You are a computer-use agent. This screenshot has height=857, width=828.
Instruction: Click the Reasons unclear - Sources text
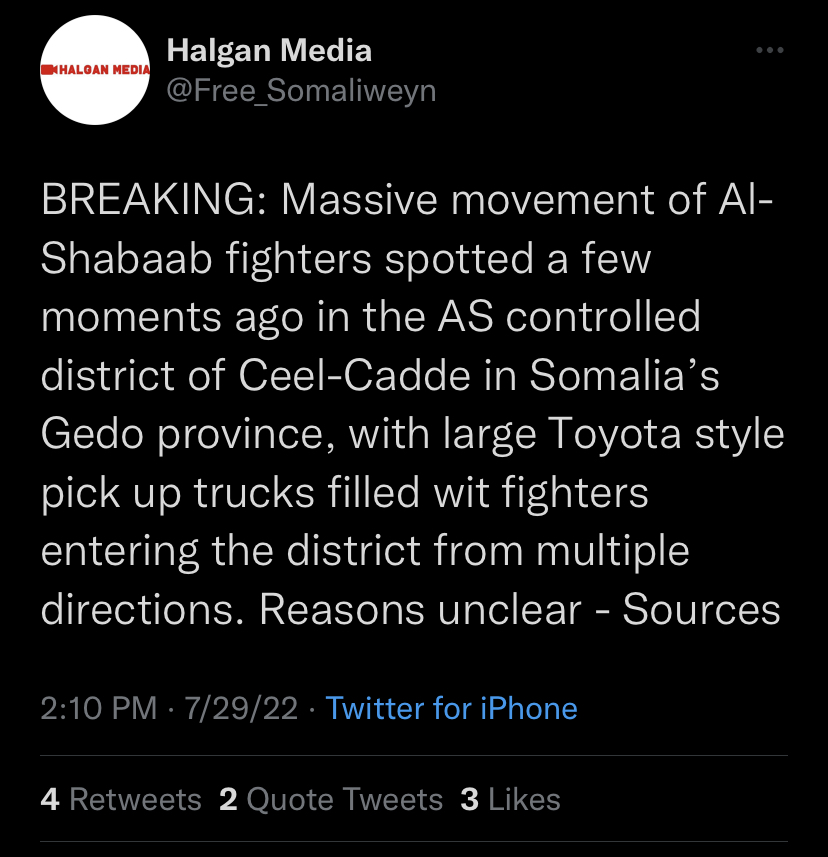click(519, 610)
